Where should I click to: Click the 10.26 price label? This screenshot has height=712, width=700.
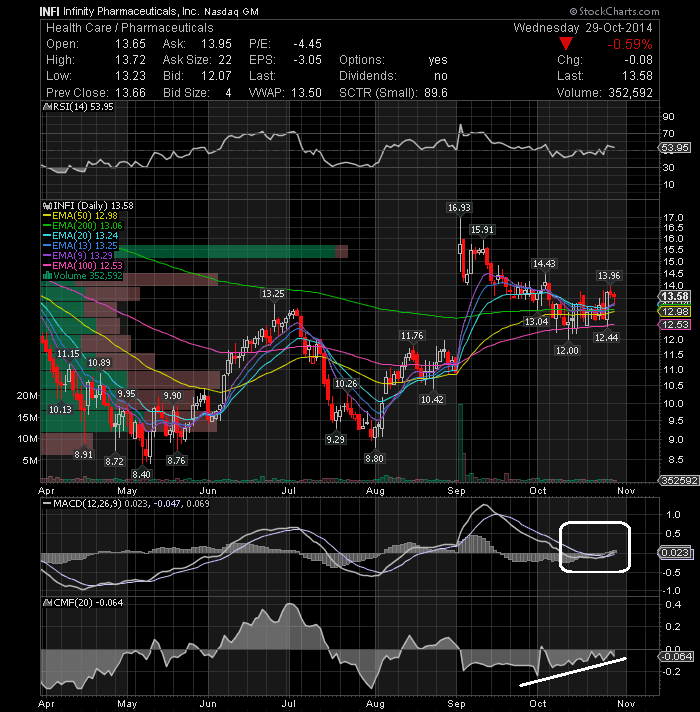tap(346, 384)
